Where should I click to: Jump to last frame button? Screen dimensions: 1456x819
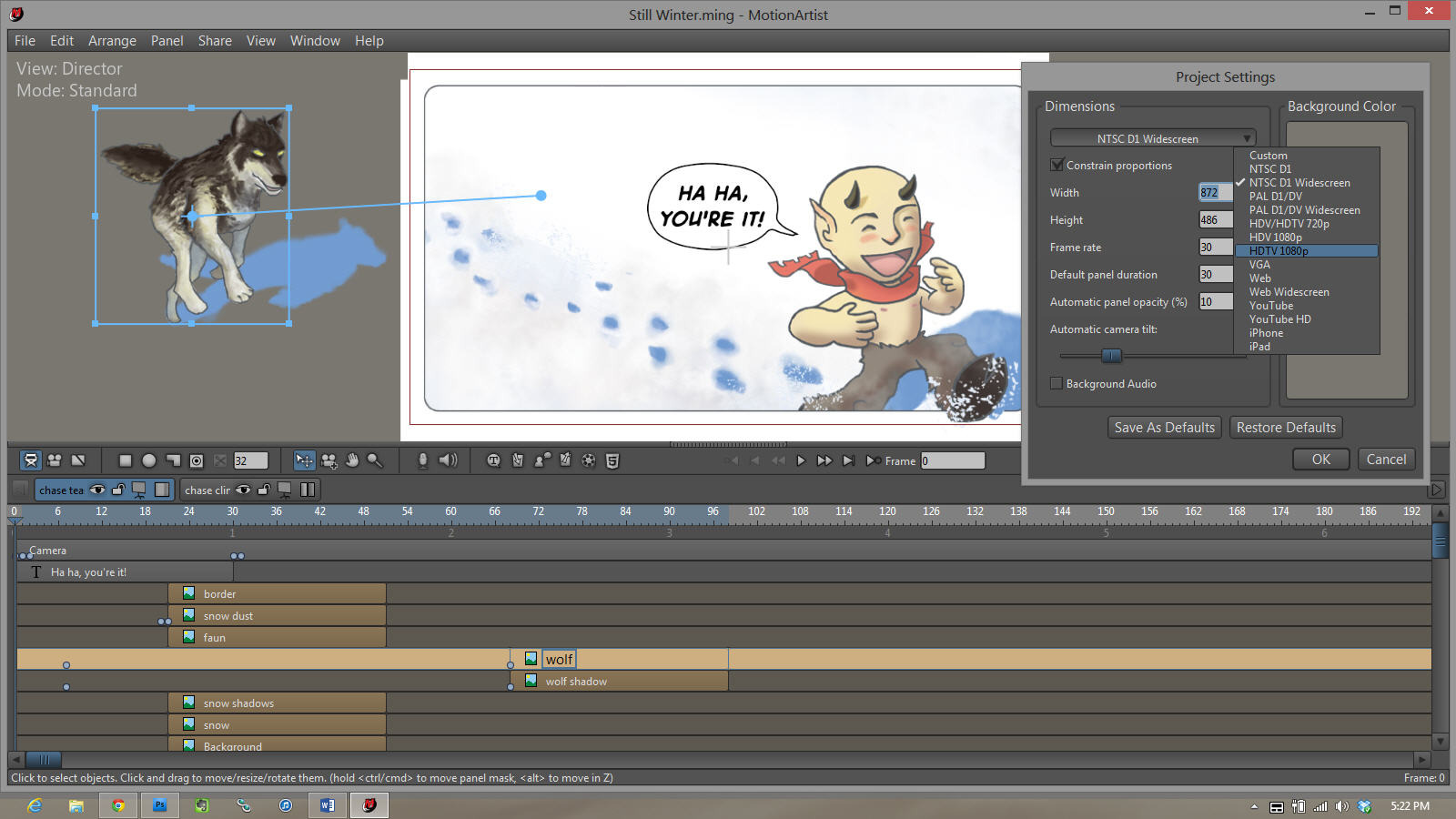tap(848, 460)
